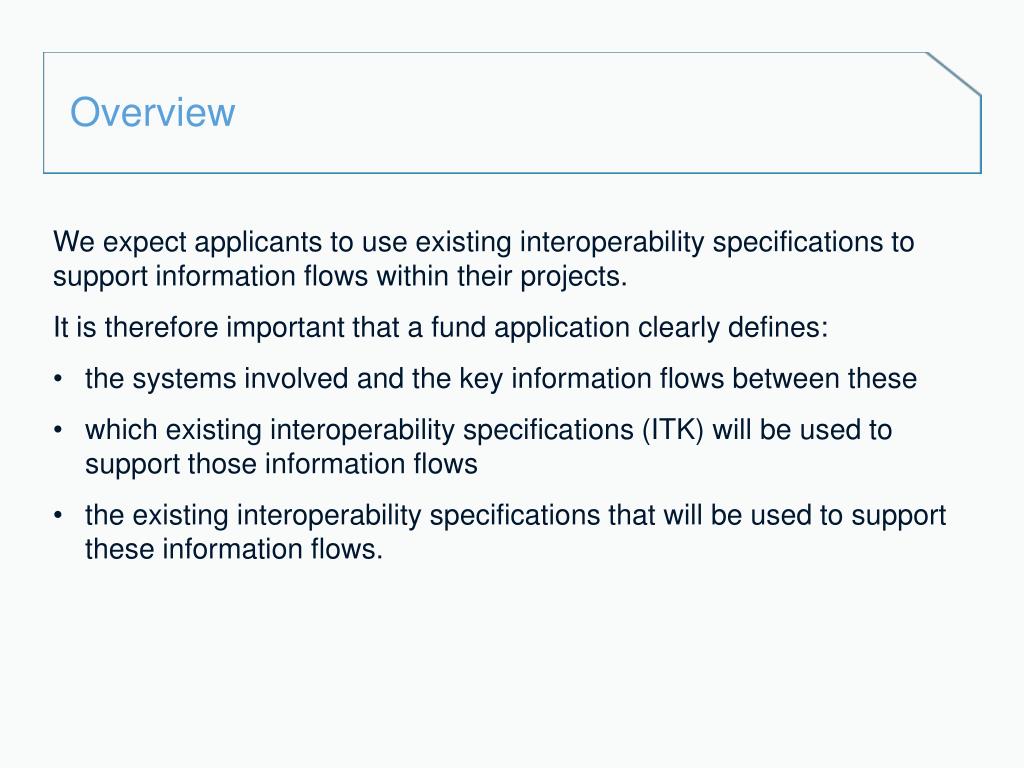Click the line starting "We expect applicants"
Screen dimensions: 1024x768
pos(483,243)
